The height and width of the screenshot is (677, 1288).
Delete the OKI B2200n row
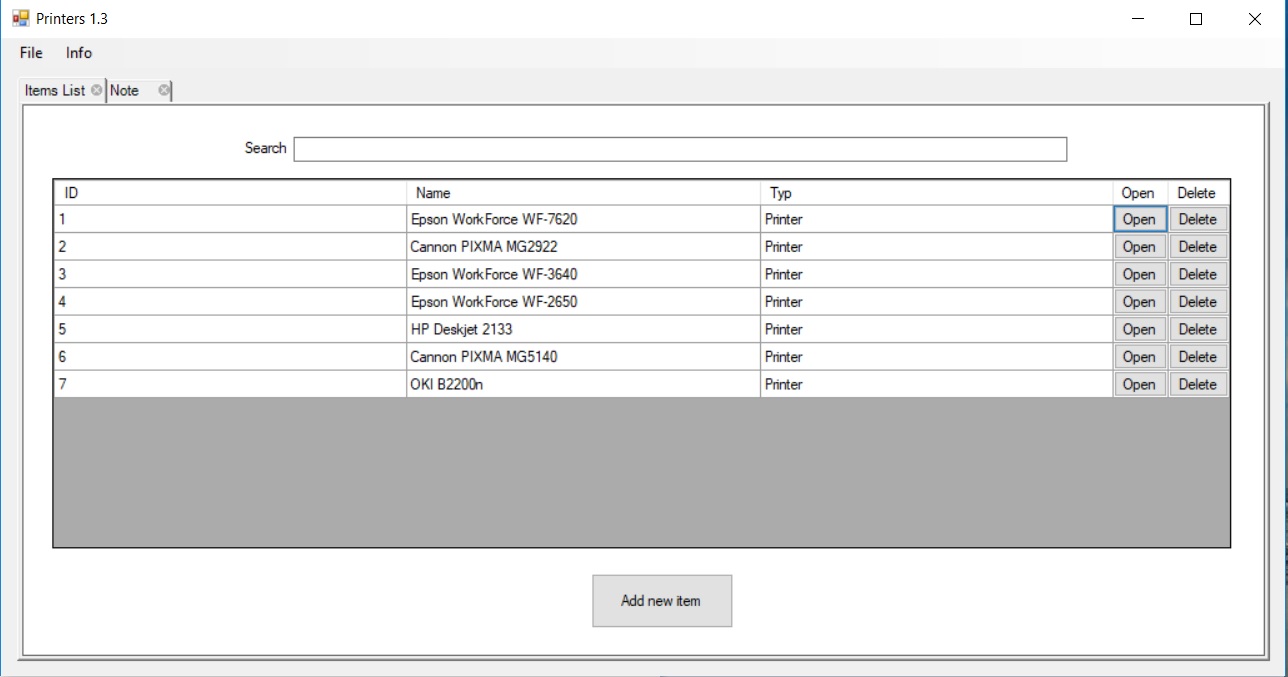[1198, 384]
